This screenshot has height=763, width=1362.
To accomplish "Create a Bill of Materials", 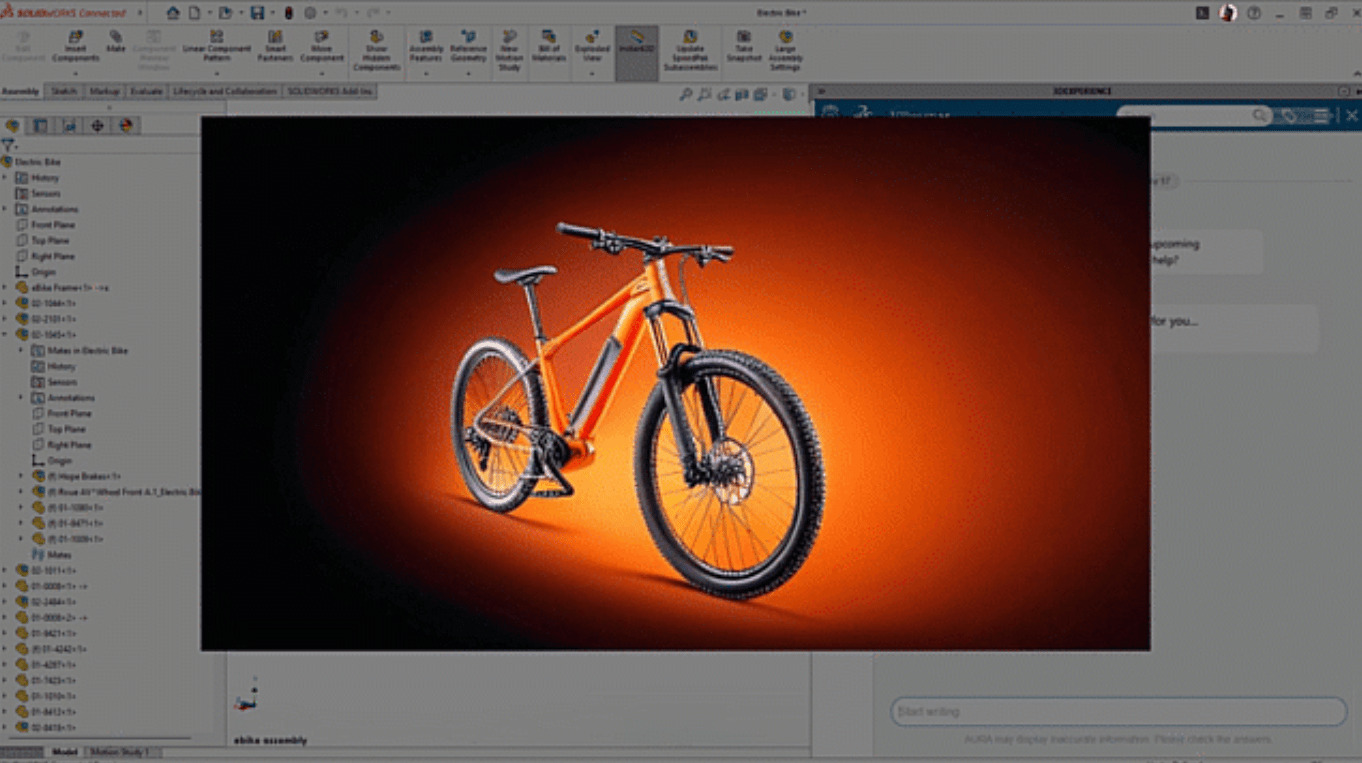I will (x=548, y=45).
